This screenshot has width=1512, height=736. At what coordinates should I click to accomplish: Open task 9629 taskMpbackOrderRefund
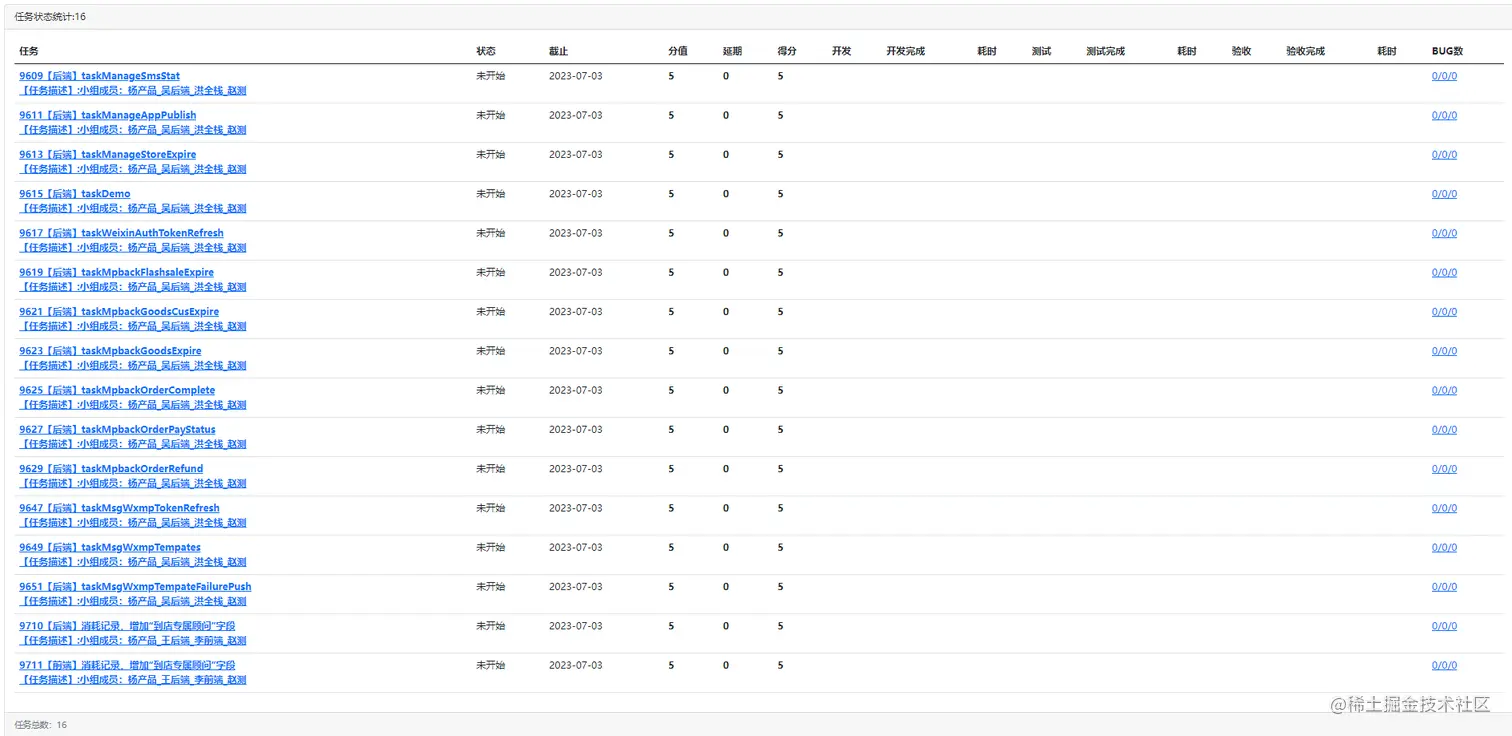(x=110, y=469)
